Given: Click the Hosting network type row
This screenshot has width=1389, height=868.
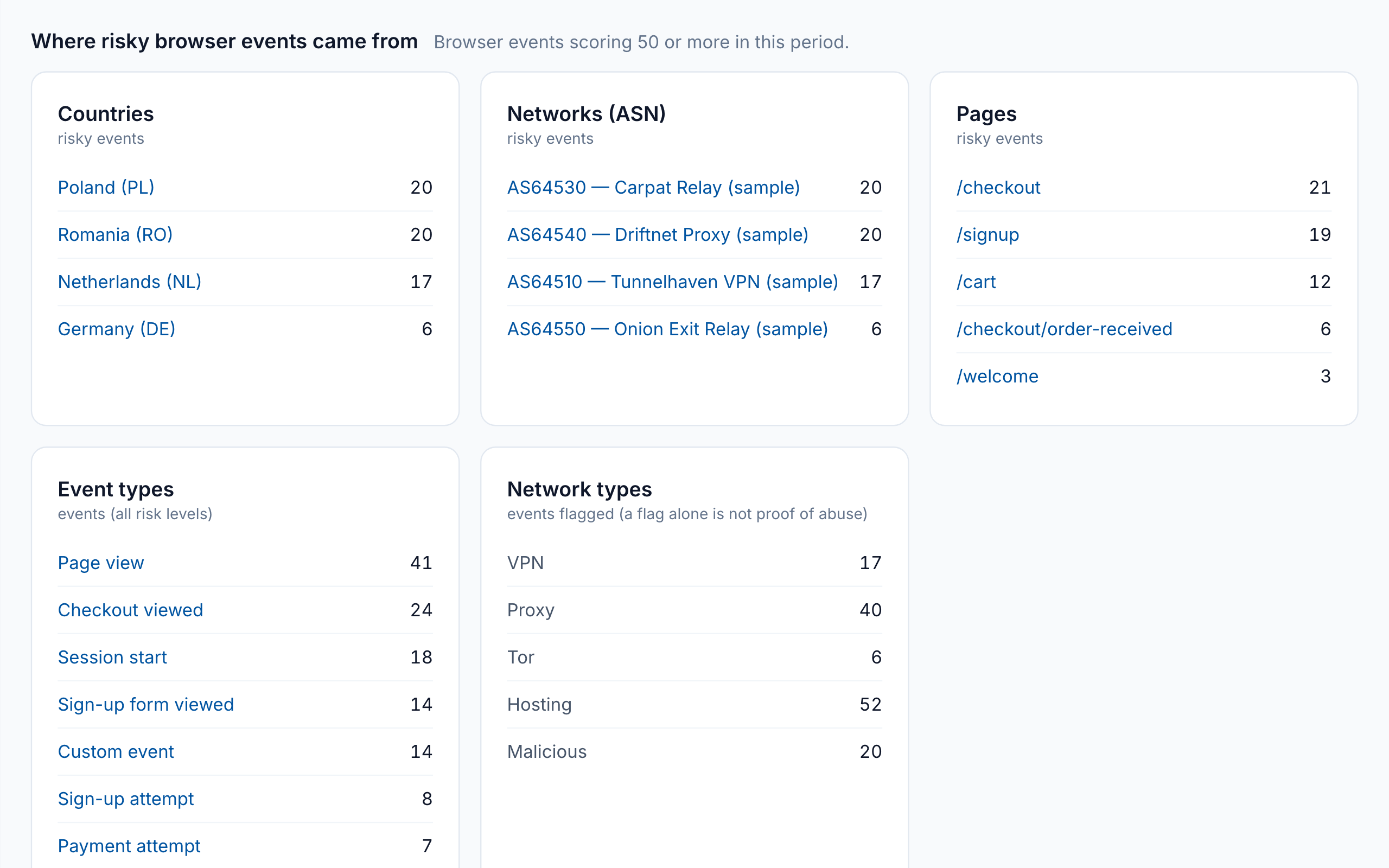Looking at the screenshot, I should [x=694, y=704].
